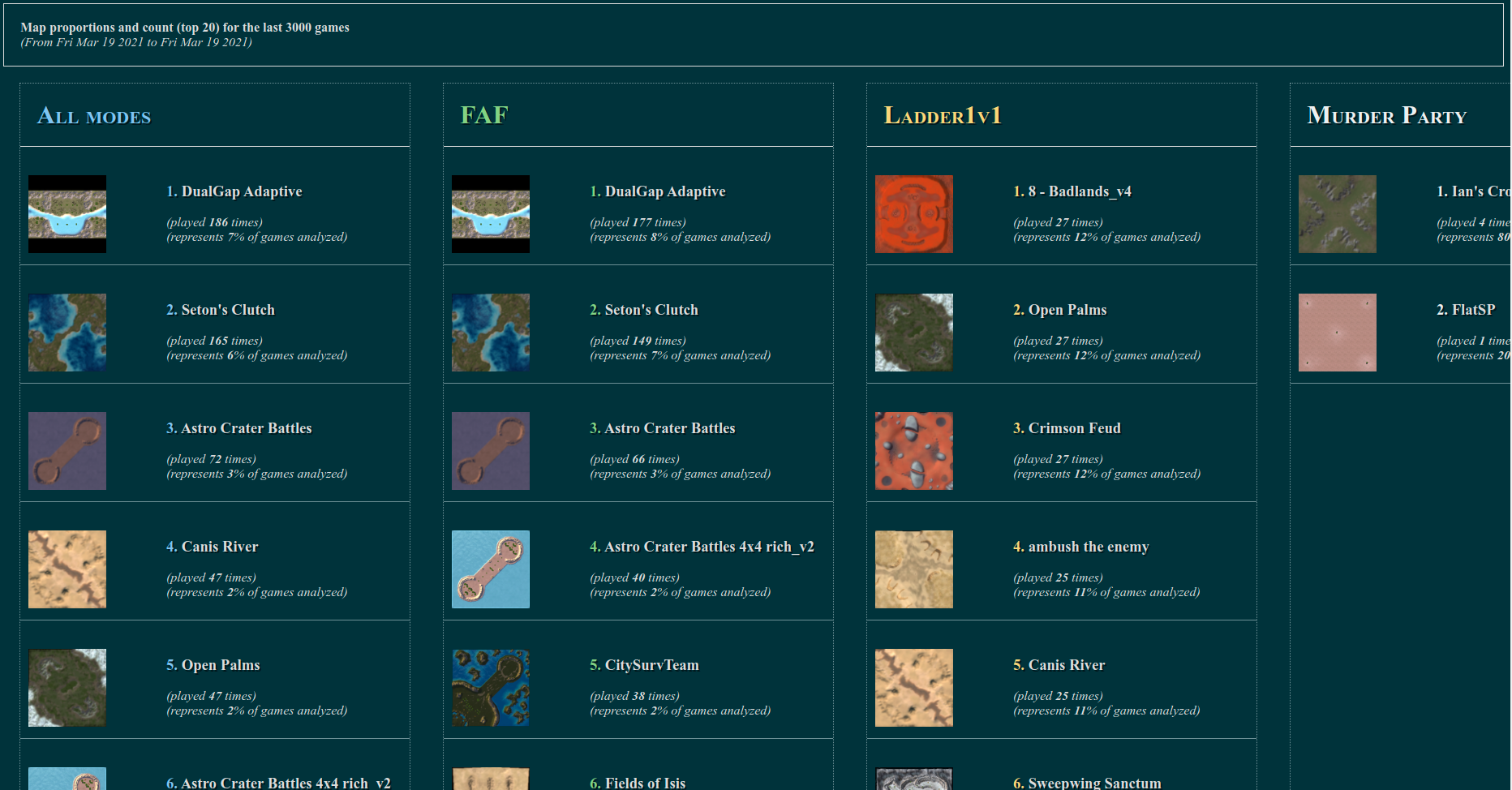Click DualGap Adaptive thumbnail in FAF column
Screen dimensions: 1512x790
[x=491, y=214]
